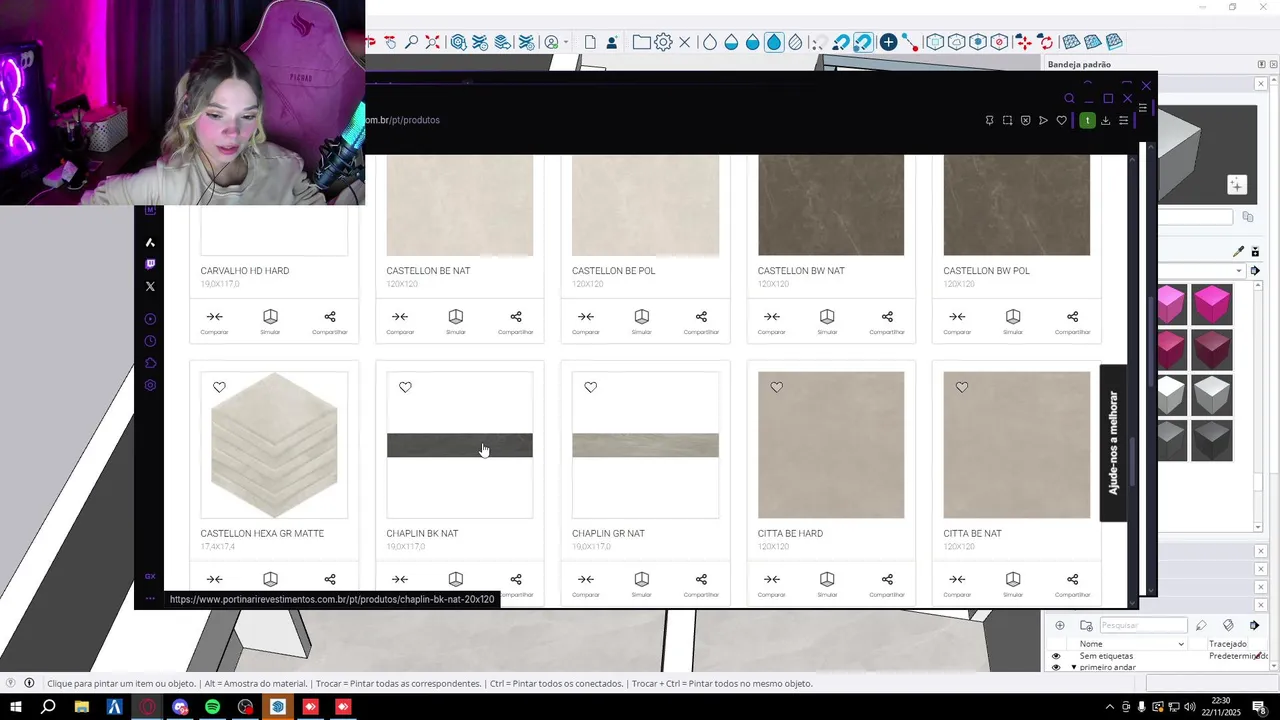Open the CHAPLIN BK NAT product thumbnail

click(460, 445)
